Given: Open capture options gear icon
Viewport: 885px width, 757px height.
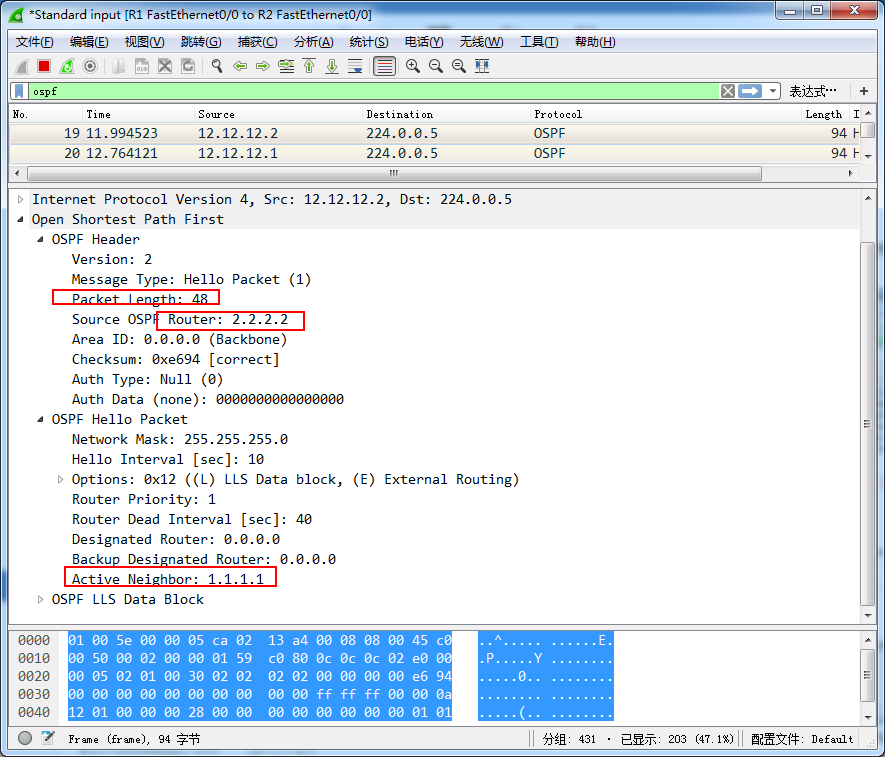Looking at the screenshot, I should pos(90,67).
